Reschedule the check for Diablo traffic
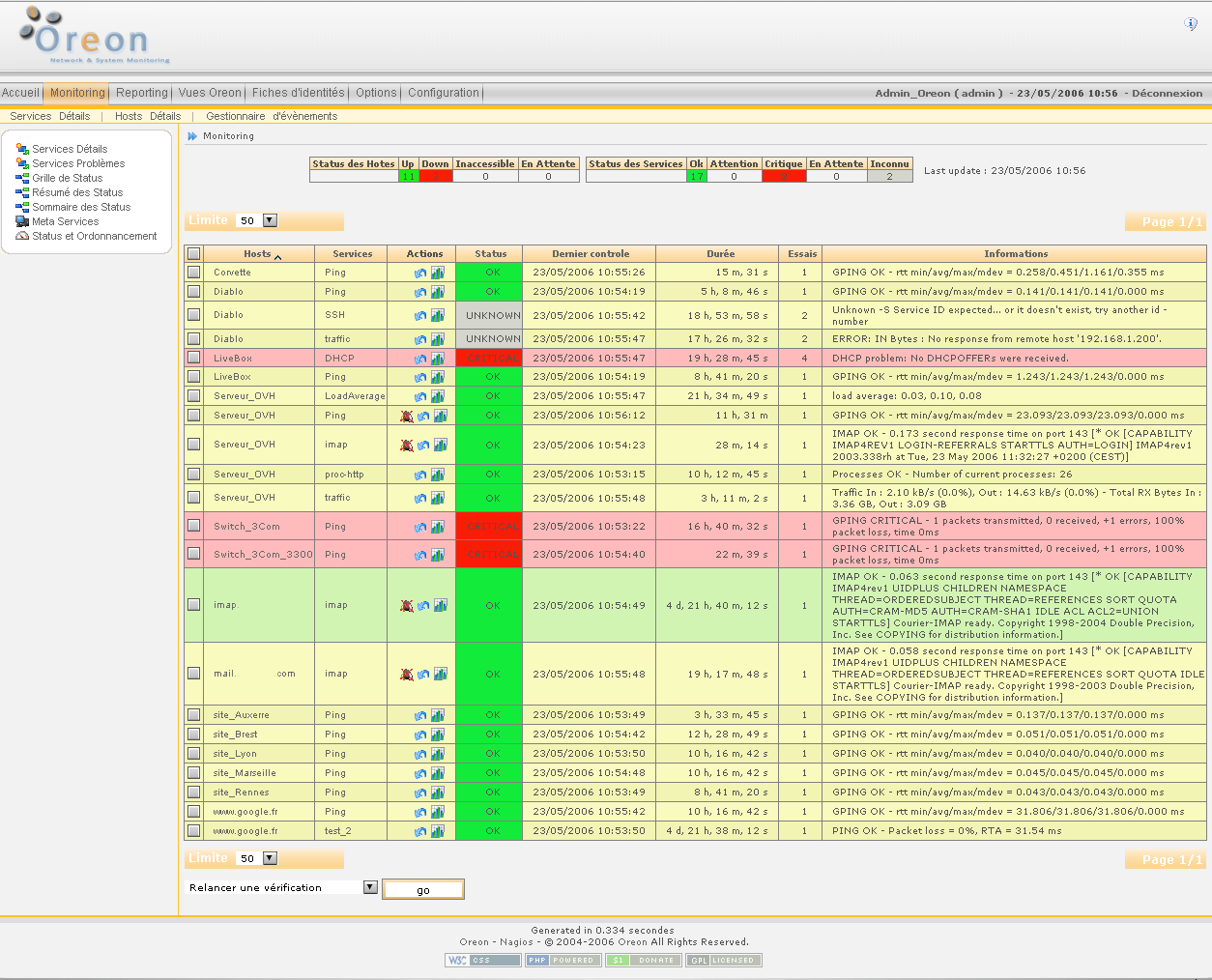Screen dimensions: 1212x980 420,339
